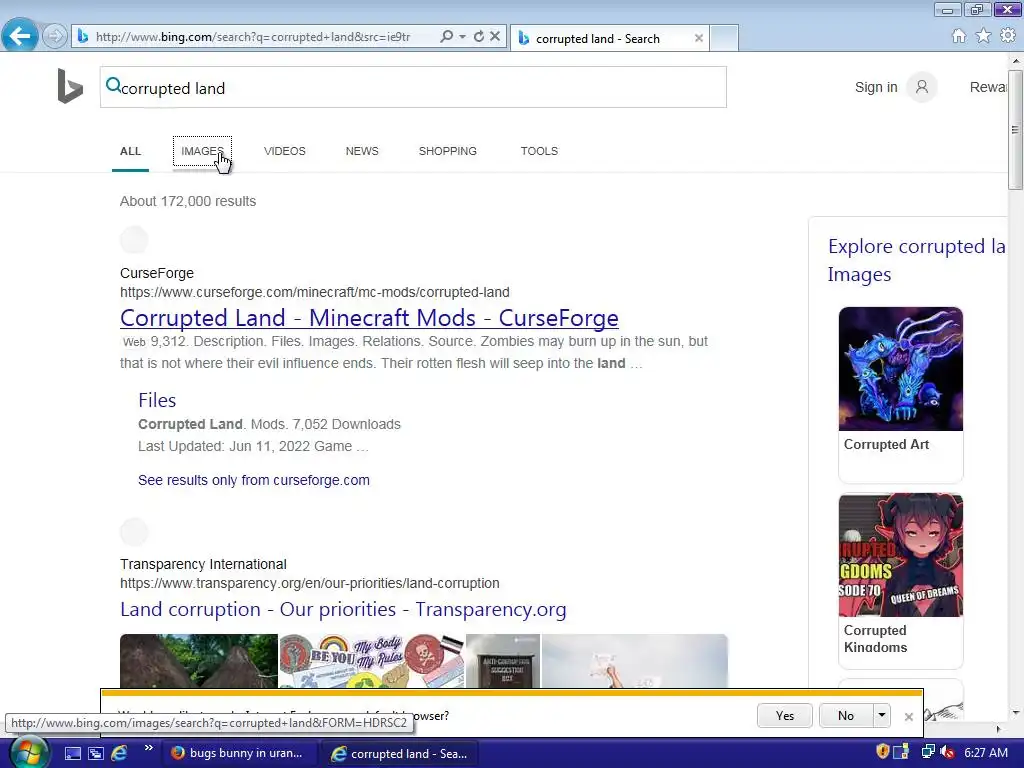Click the security shield tray icon

click(882, 752)
